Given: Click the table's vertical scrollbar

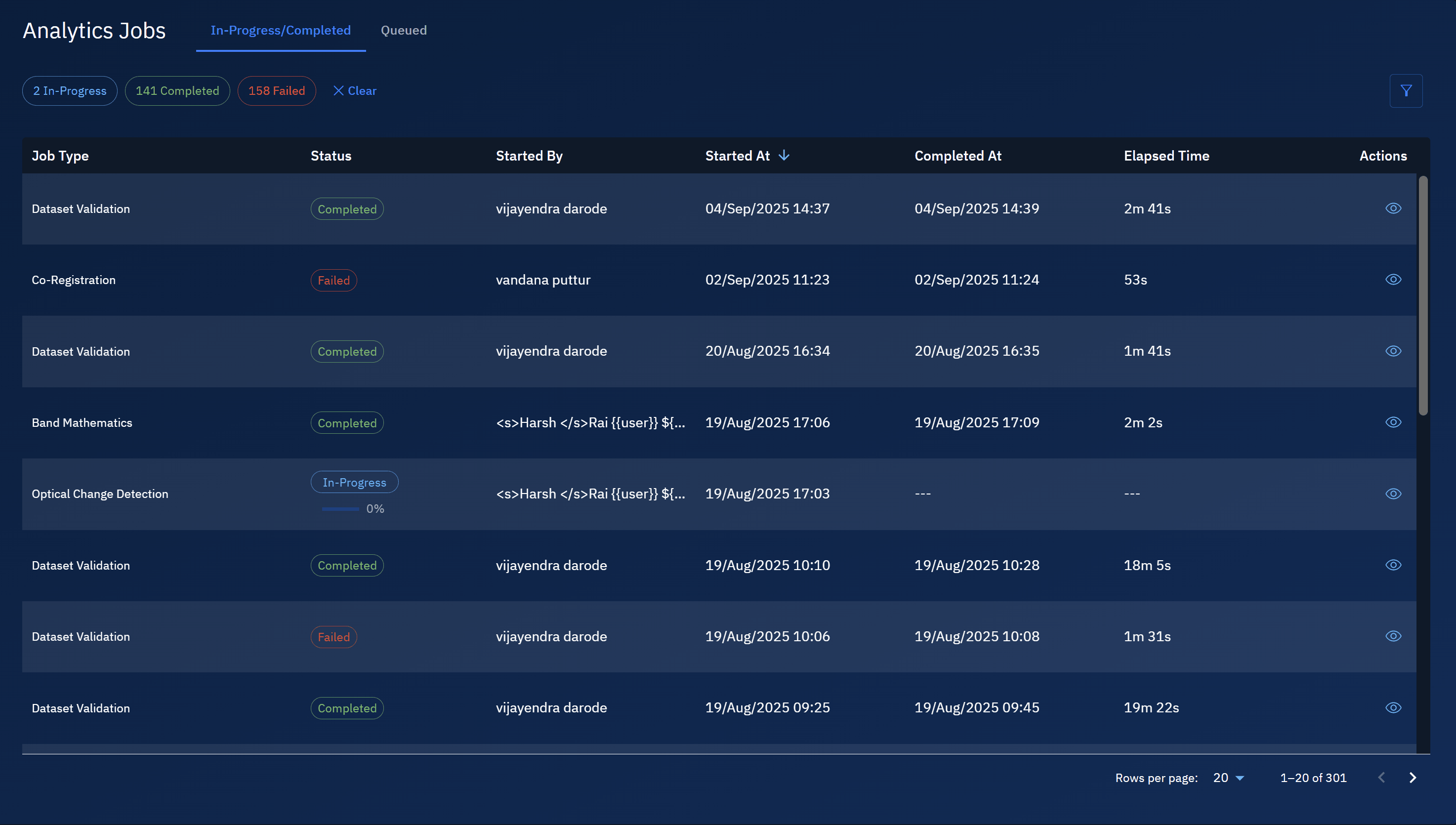Looking at the screenshot, I should coord(1422,294).
